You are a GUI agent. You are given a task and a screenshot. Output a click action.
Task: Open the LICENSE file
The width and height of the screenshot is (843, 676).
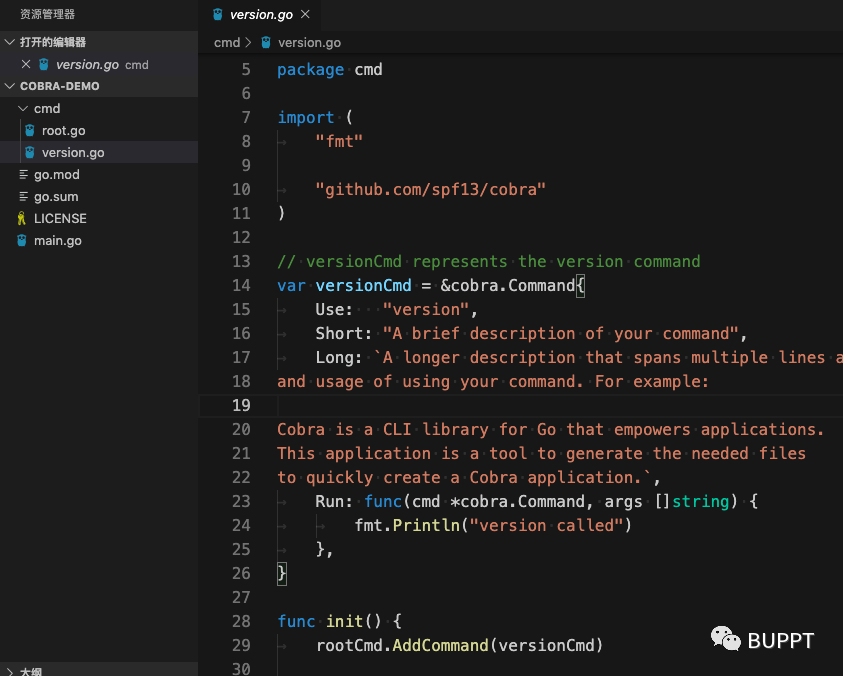tap(99, 219)
